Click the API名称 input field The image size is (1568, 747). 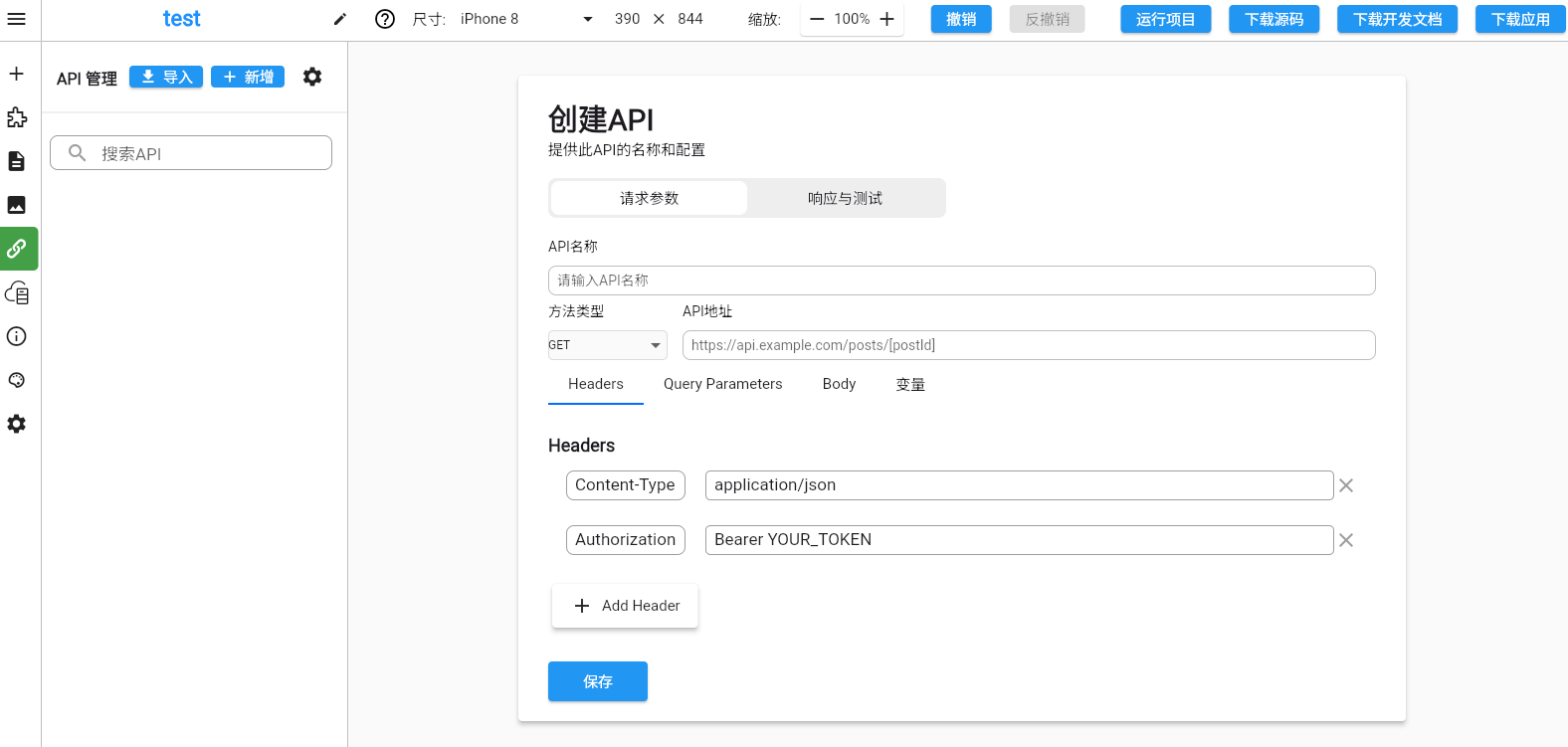click(x=962, y=280)
